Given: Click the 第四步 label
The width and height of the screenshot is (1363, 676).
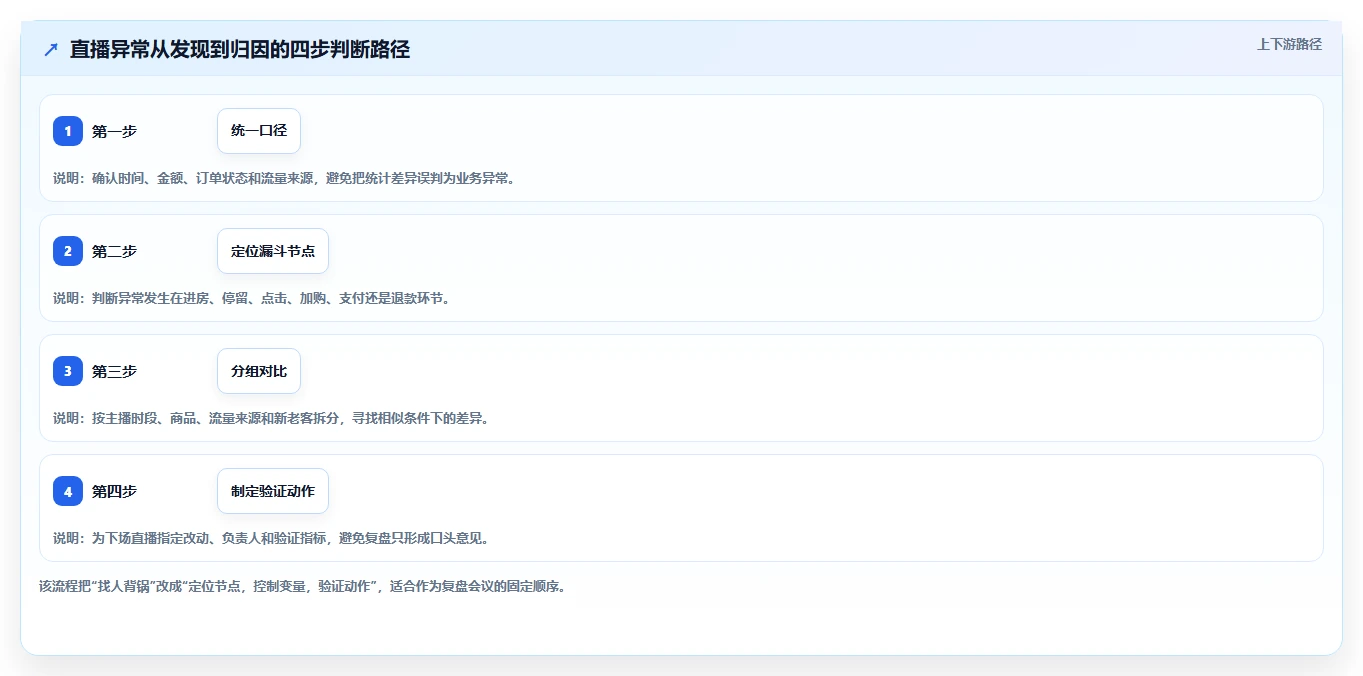Looking at the screenshot, I should pyautogui.click(x=114, y=491).
